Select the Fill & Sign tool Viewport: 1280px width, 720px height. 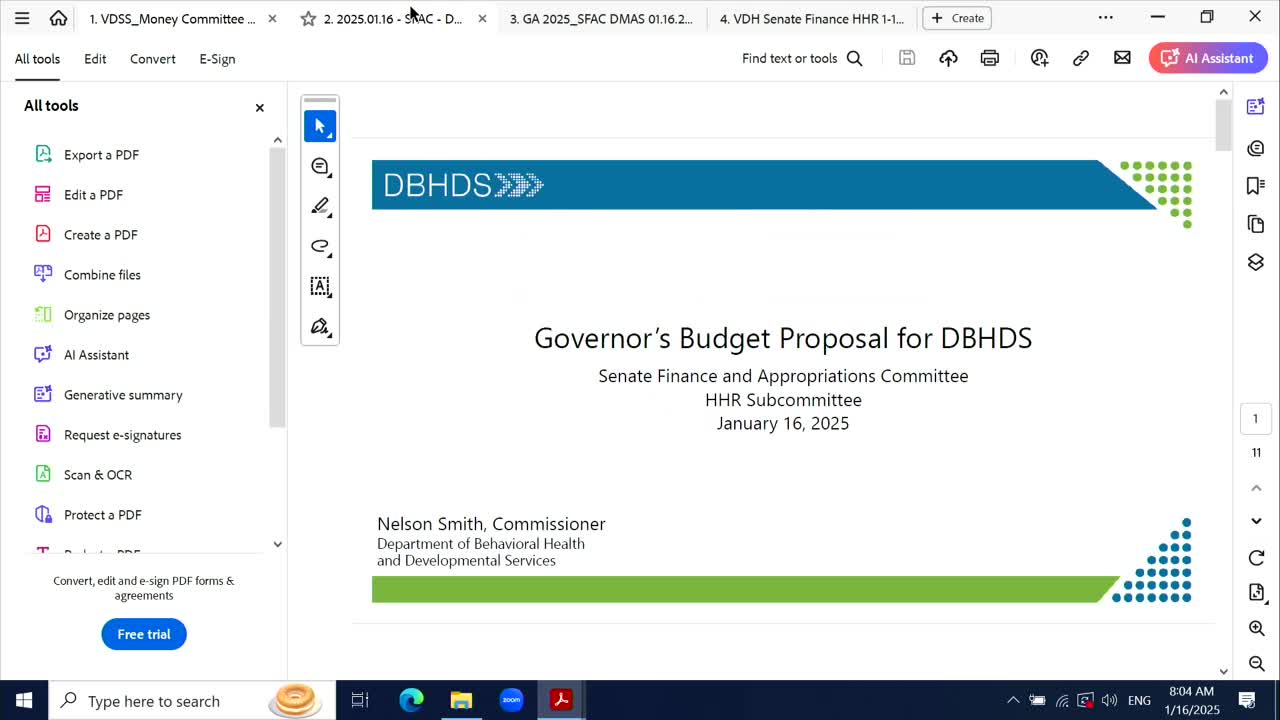[x=320, y=326]
